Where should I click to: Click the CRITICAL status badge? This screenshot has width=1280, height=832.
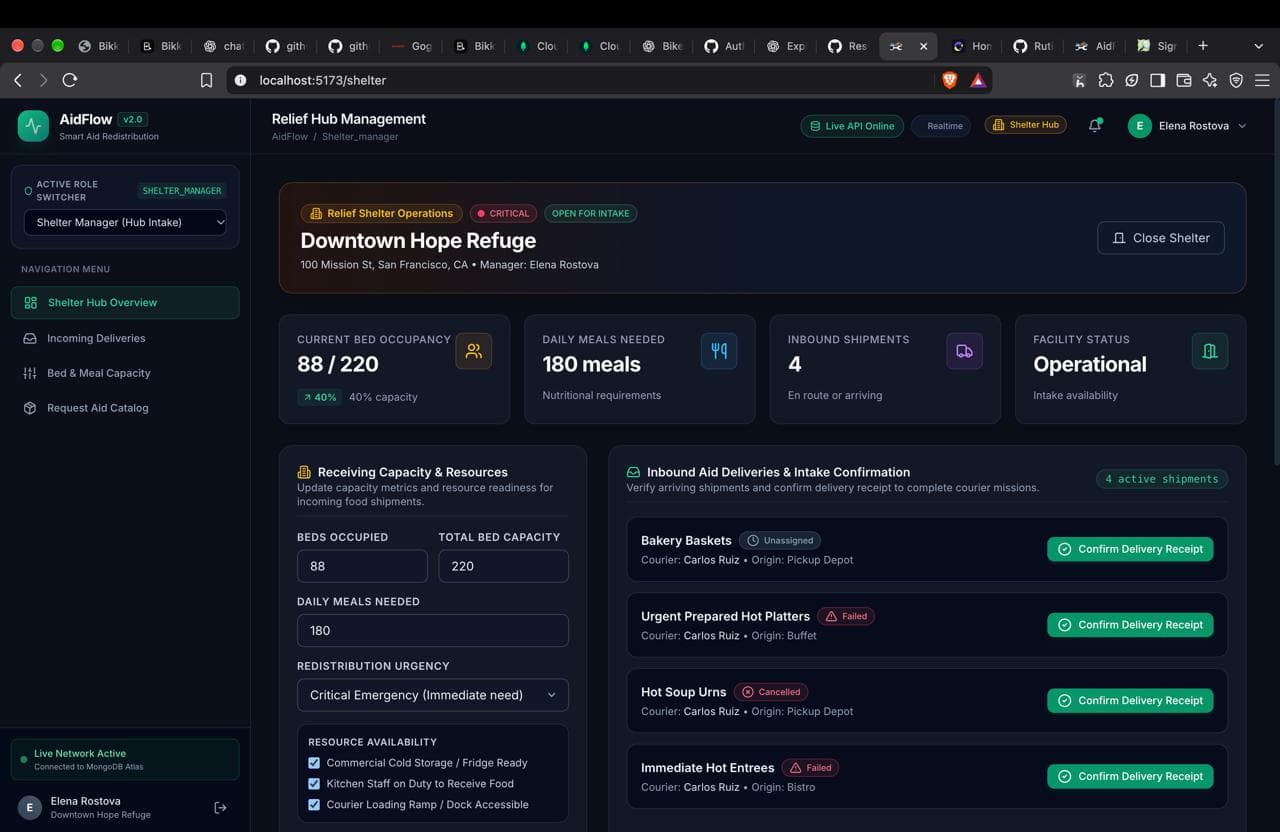coord(503,213)
